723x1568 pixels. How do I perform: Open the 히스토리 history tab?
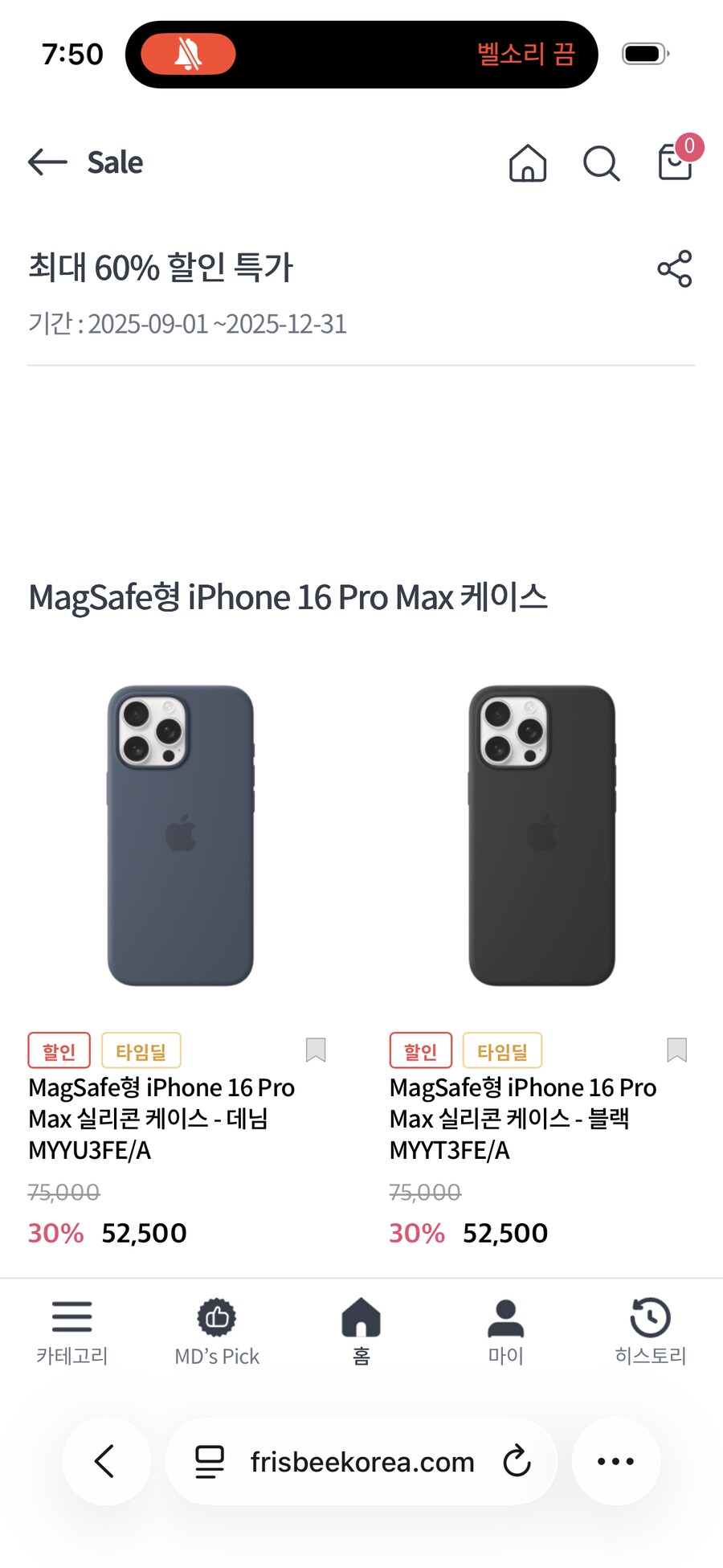pyautogui.click(x=651, y=1332)
